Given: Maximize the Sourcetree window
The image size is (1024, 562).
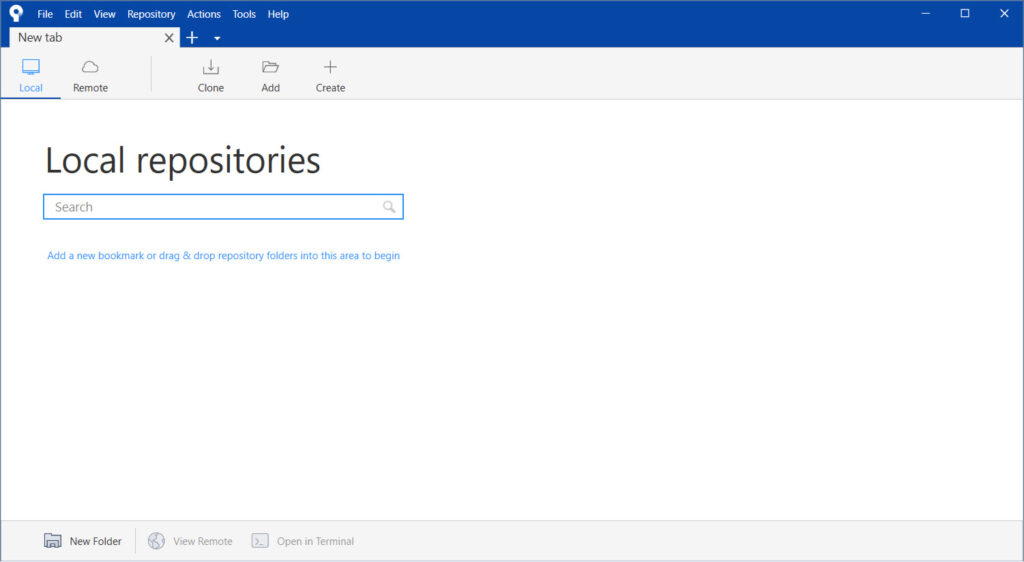Looking at the screenshot, I should coord(965,13).
